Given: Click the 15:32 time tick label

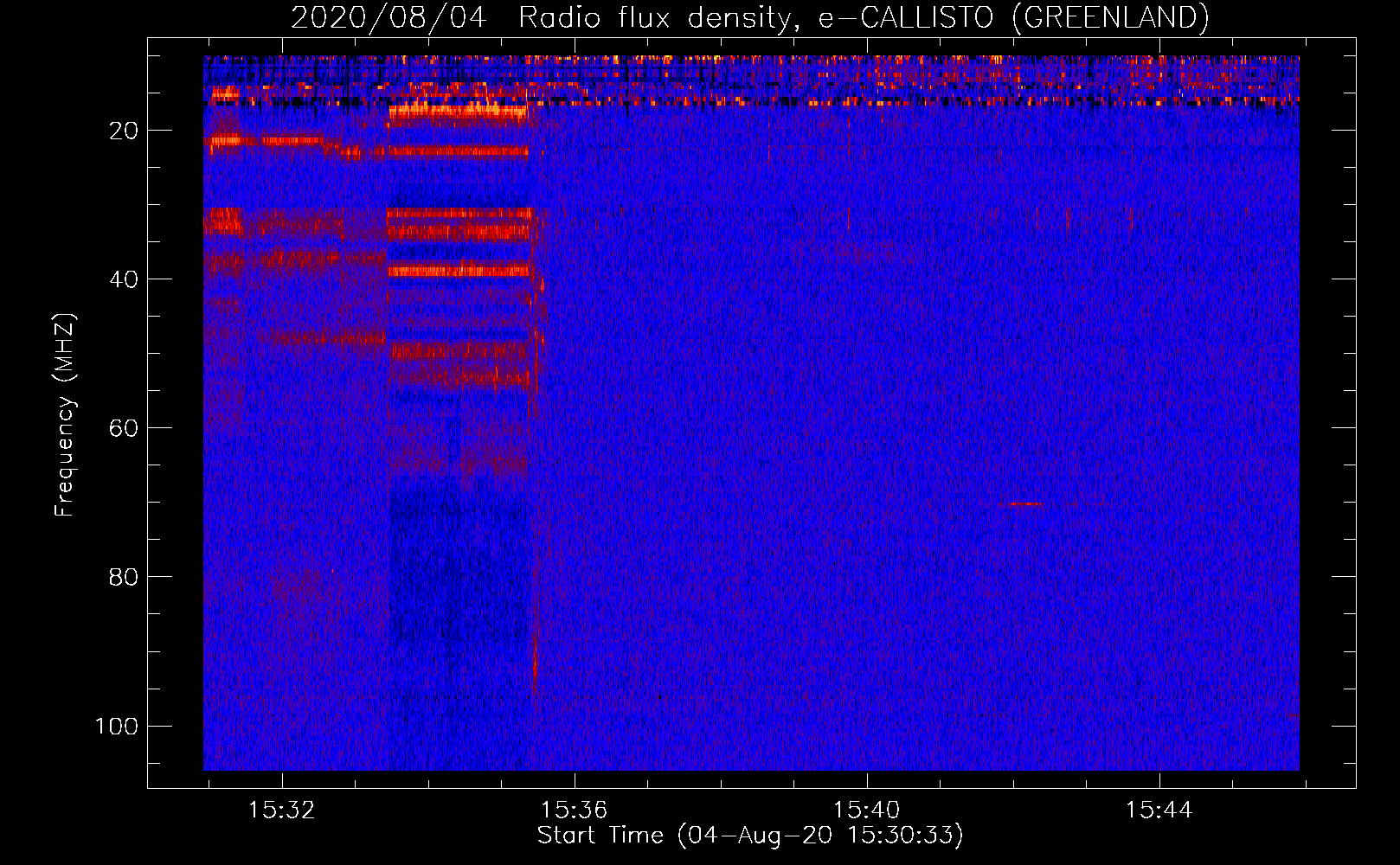Looking at the screenshot, I should pyautogui.click(x=281, y=810).
